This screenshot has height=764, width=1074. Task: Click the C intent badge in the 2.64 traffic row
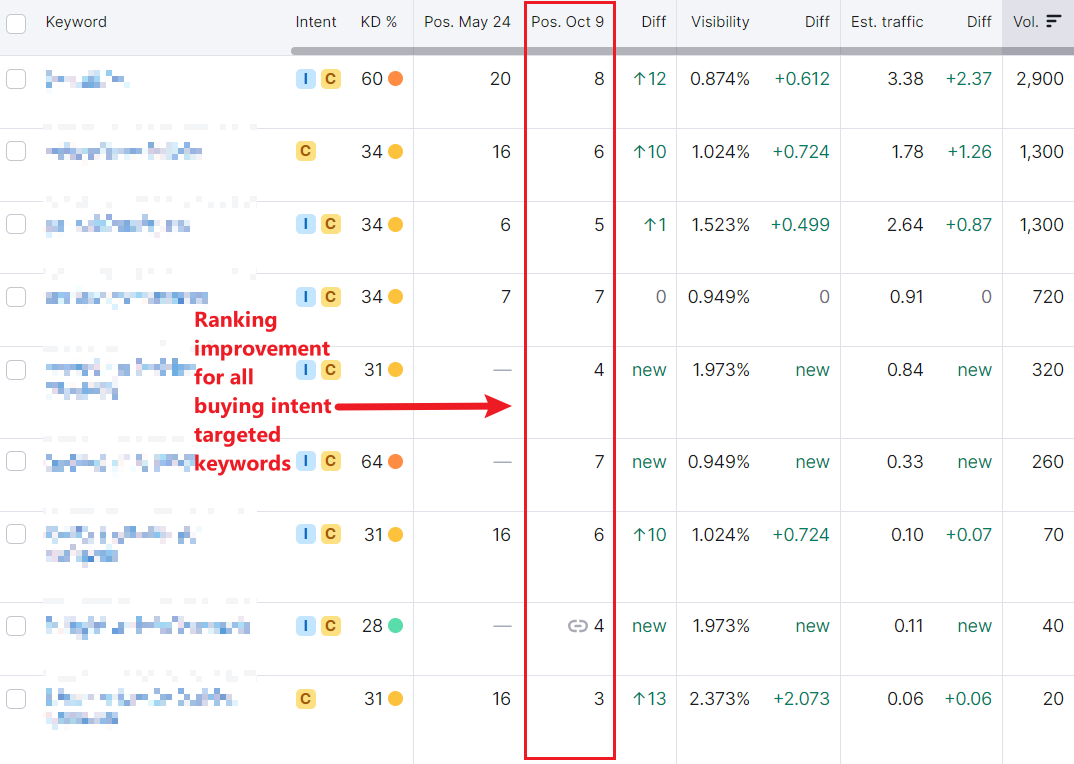(x=331, y=224)
